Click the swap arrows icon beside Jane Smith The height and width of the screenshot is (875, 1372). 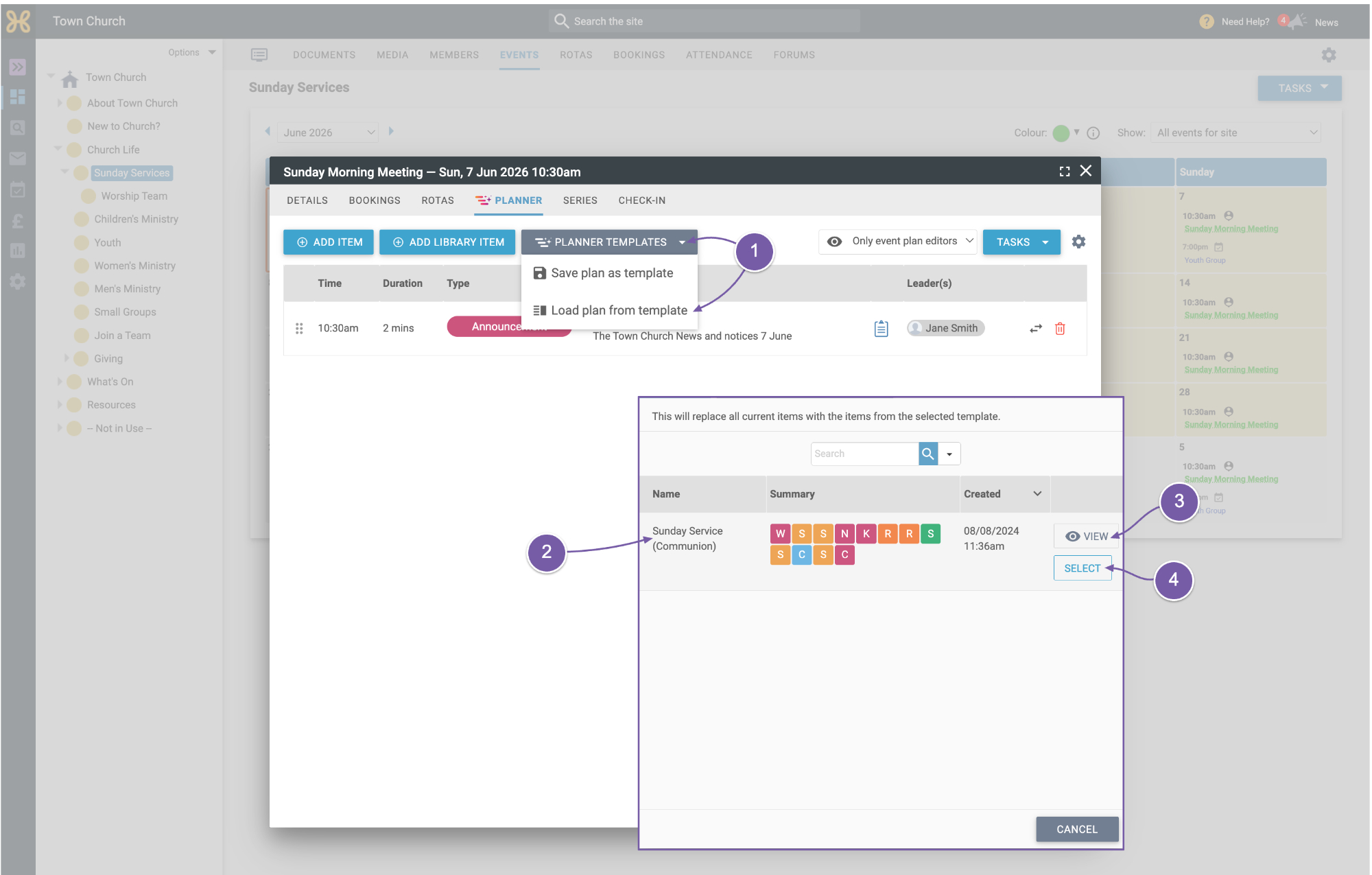[1036, 329]
